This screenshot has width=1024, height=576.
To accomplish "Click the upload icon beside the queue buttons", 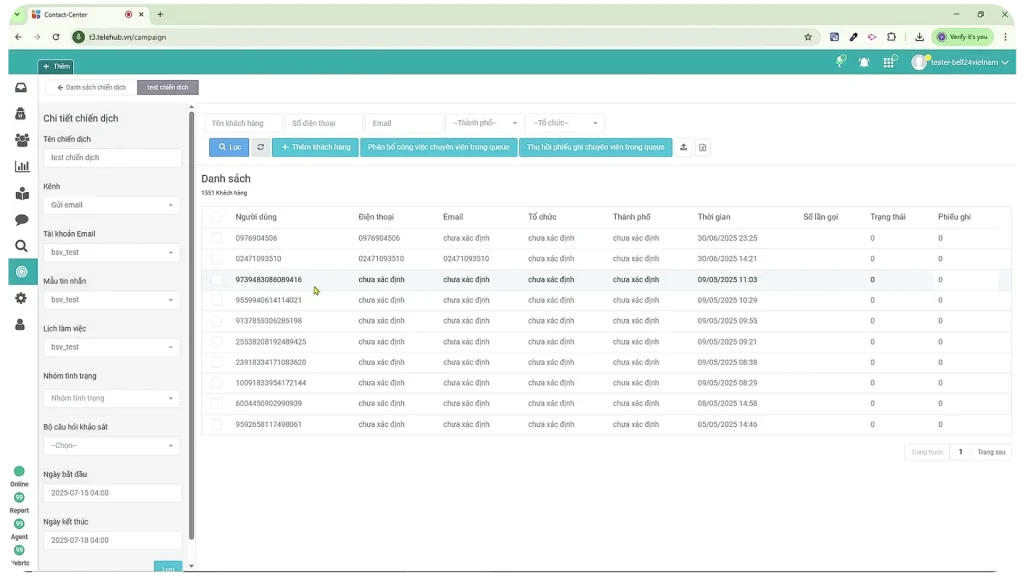I will (x=684, y=147).
